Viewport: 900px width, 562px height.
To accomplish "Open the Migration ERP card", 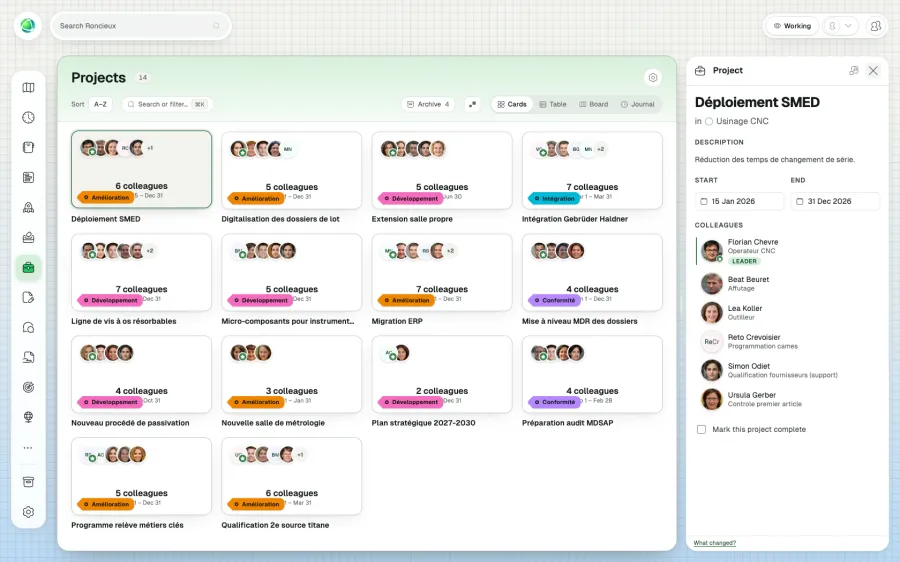I will [x=442, y=272].
